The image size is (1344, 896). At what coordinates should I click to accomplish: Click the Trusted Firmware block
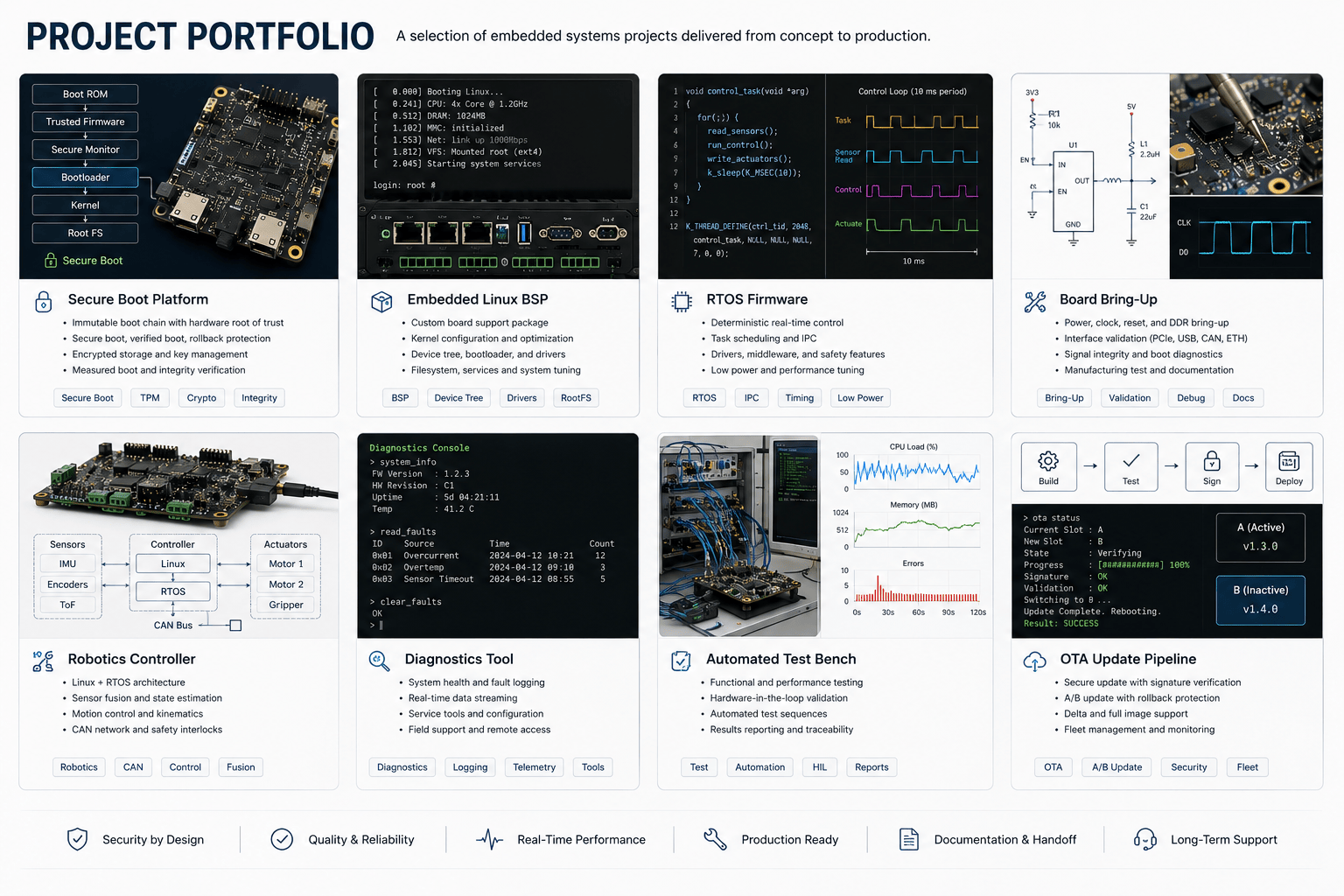(x=85, y=122)
